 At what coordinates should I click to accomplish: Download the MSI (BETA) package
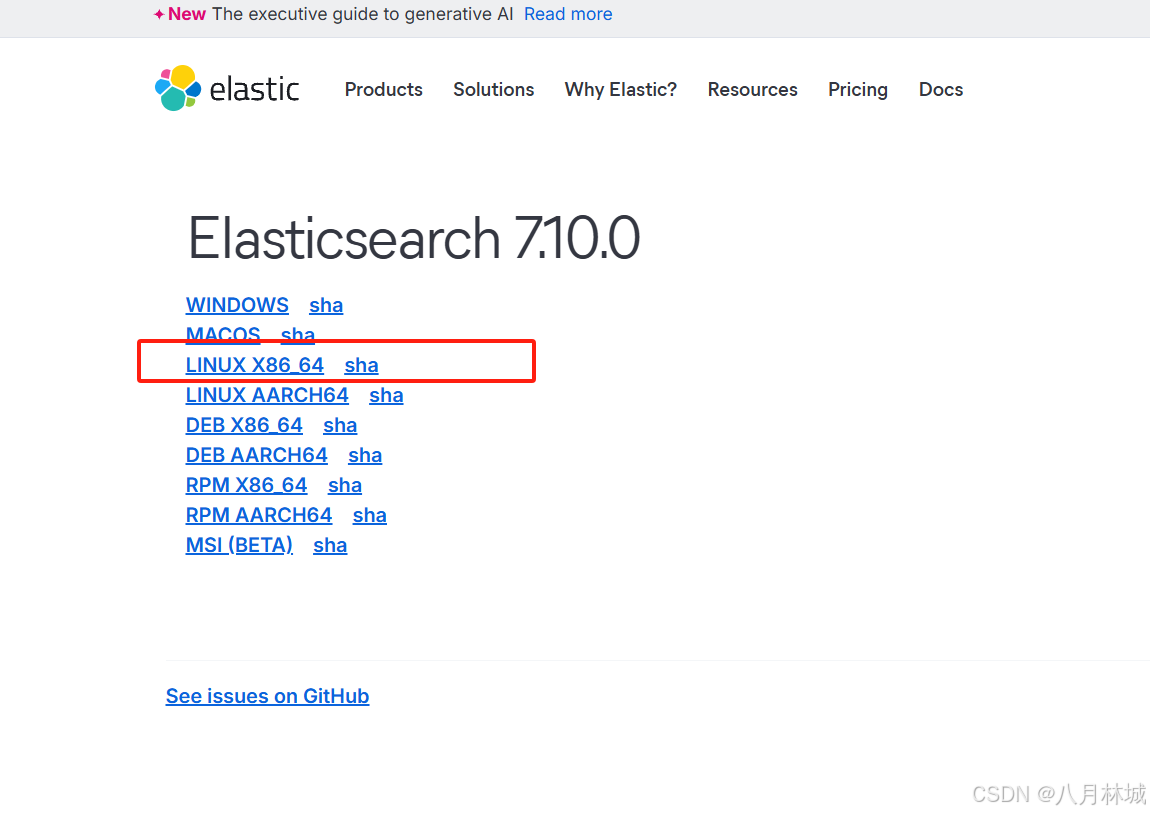[239, 546]
